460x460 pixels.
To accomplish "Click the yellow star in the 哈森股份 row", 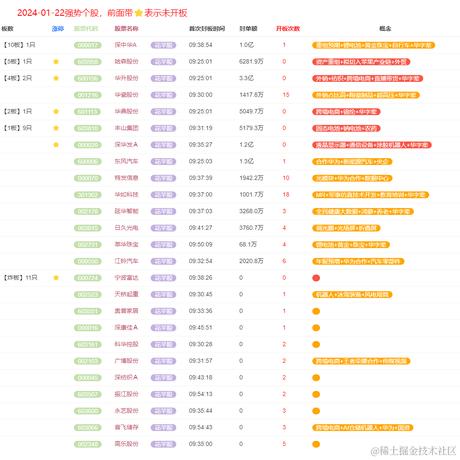I will click(56, 62).
